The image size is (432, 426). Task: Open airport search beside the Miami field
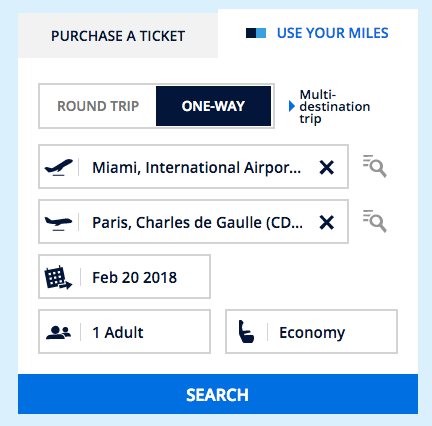374,166
